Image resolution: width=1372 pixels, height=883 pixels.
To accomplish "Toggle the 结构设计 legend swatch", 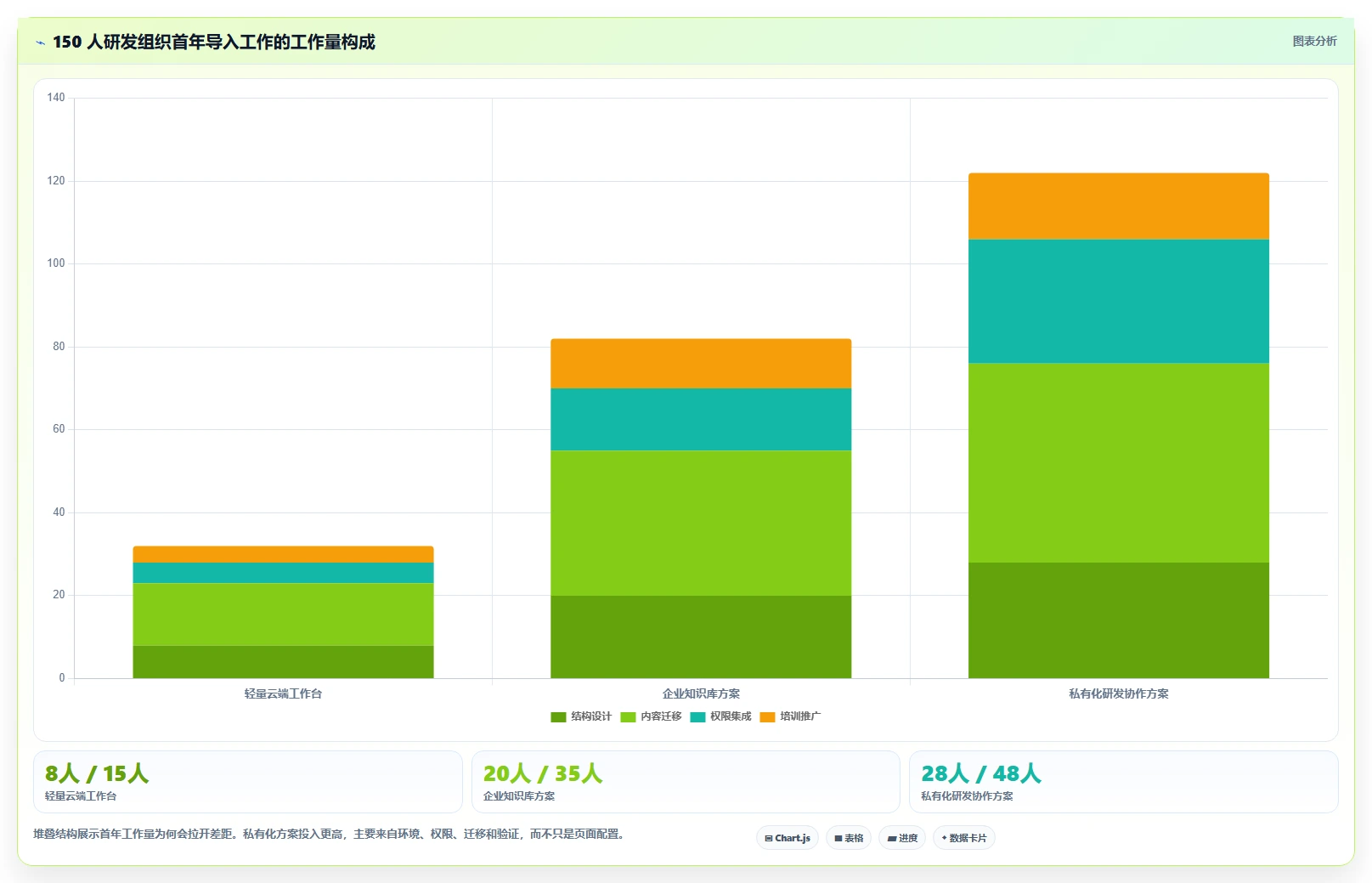I will point(558,716).
